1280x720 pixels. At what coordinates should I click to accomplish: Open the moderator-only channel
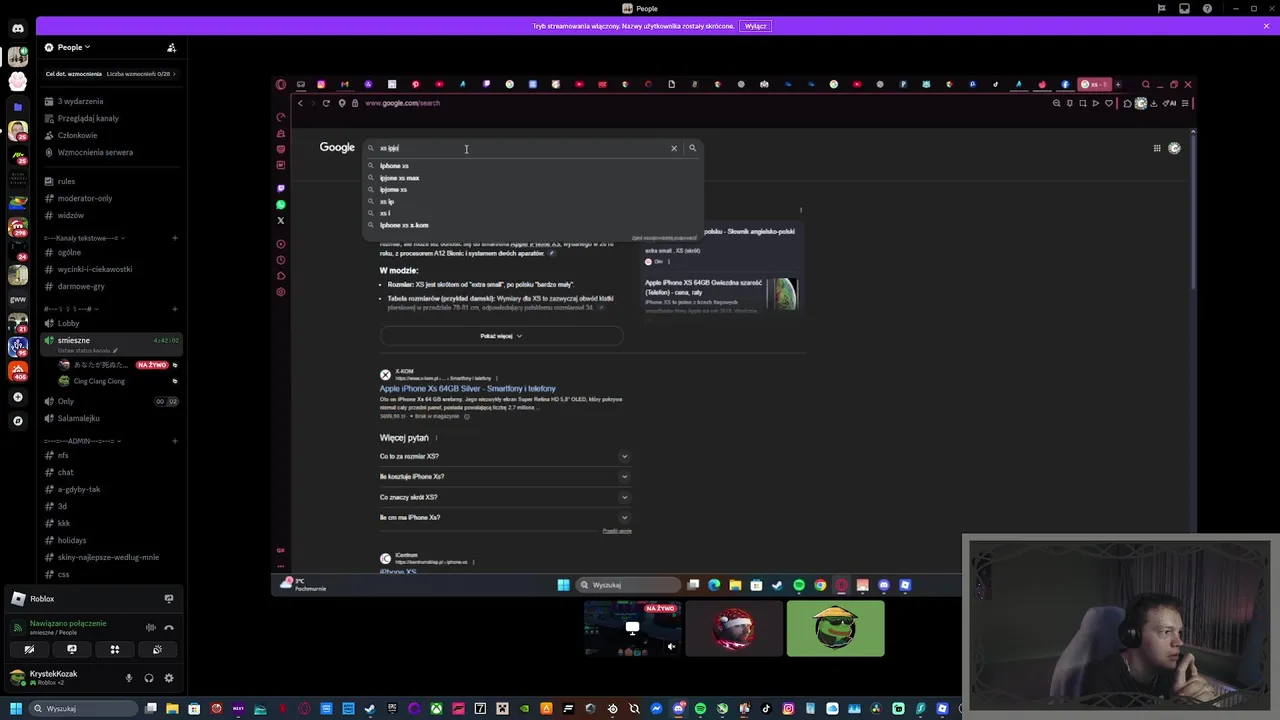(x=85, y=198)
